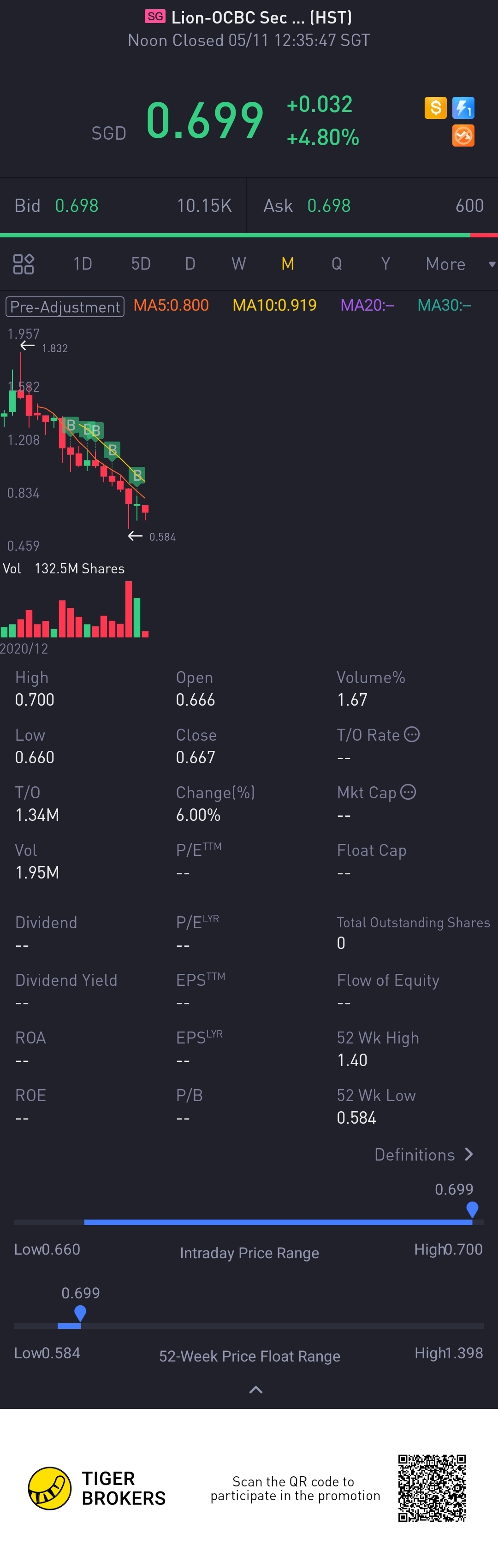
Task: Tap the SG market badge icon
Action: [x=154, y=17]
